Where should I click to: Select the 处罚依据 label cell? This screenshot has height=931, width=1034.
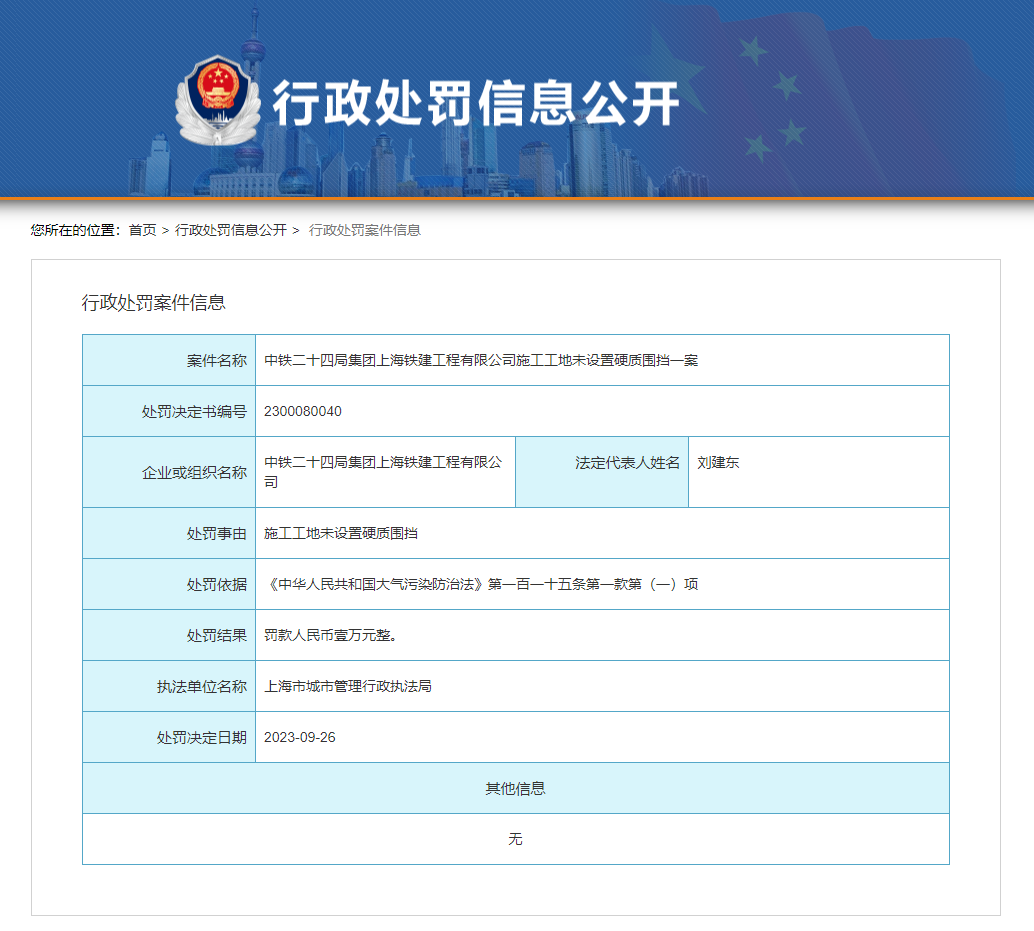click(169, 584)
